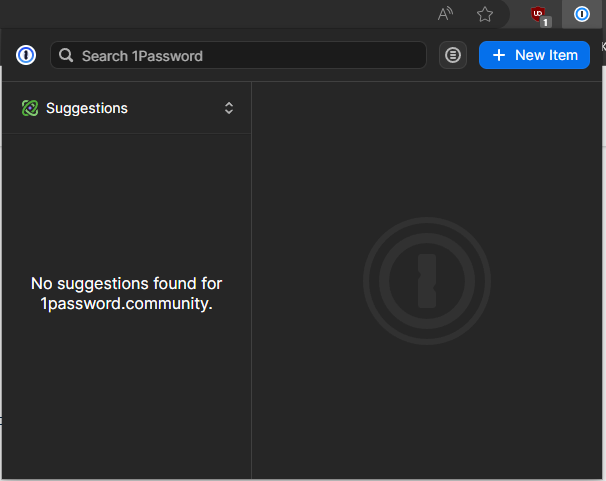The height and width of the screenshot is (481, 606).
Task: Expand the Suggestions category selector
Action: tap(127, 108)
